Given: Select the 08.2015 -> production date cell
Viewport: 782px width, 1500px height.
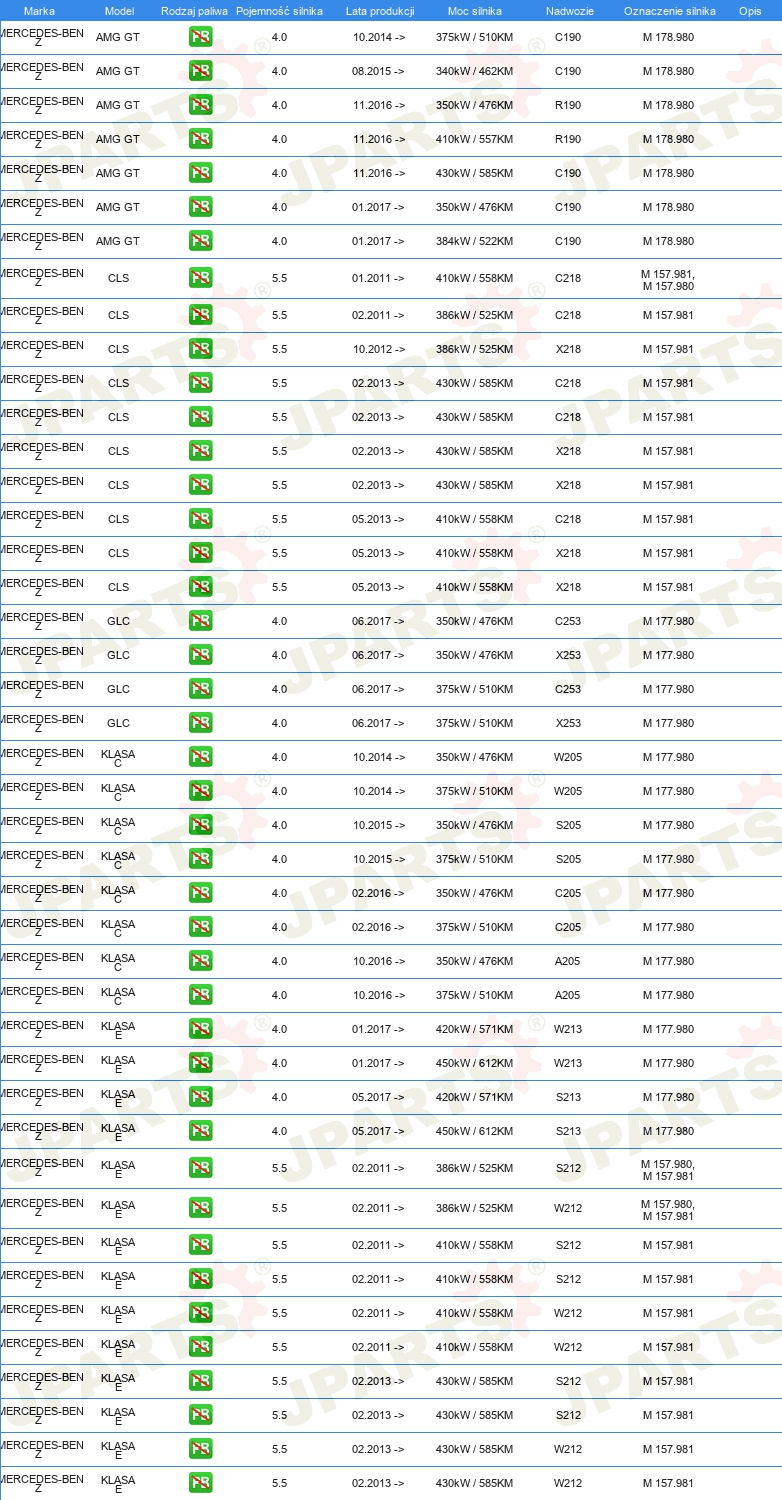Looking at the screenshot, I should pyautogui.click(x=378, y=71).
